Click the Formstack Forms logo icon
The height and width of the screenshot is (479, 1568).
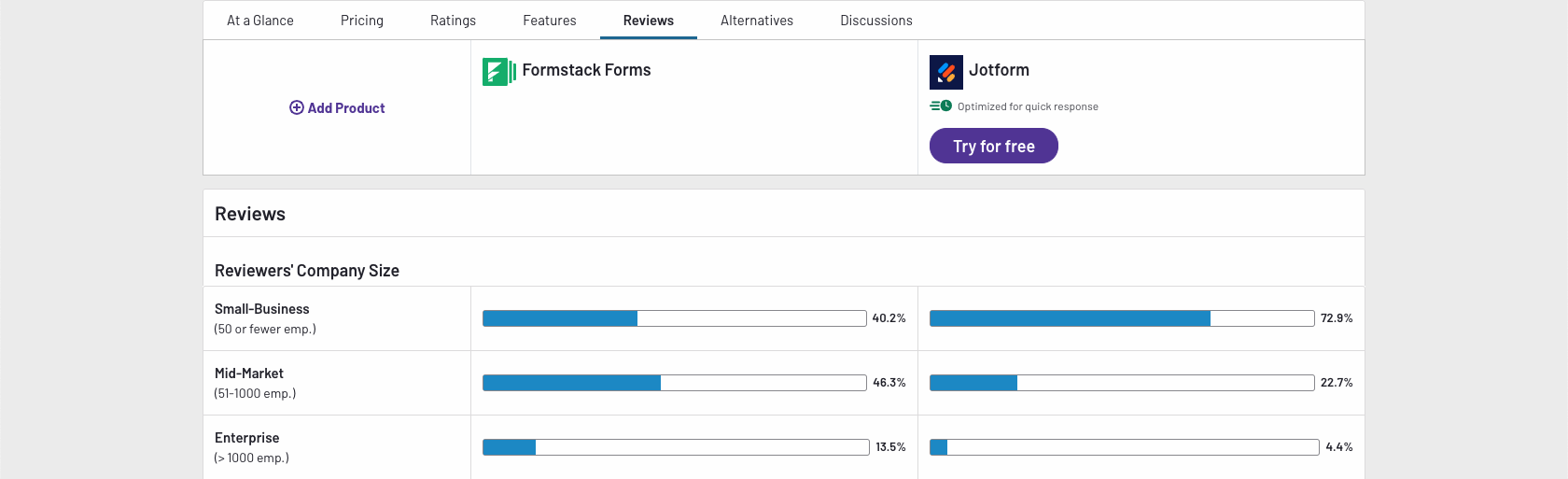498,72
